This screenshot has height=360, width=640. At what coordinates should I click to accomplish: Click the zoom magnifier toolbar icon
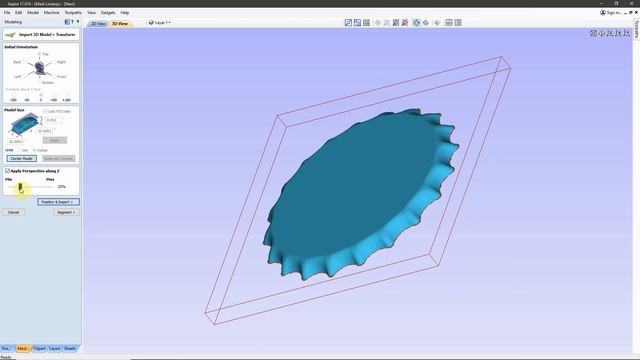[x=387, y=23]
